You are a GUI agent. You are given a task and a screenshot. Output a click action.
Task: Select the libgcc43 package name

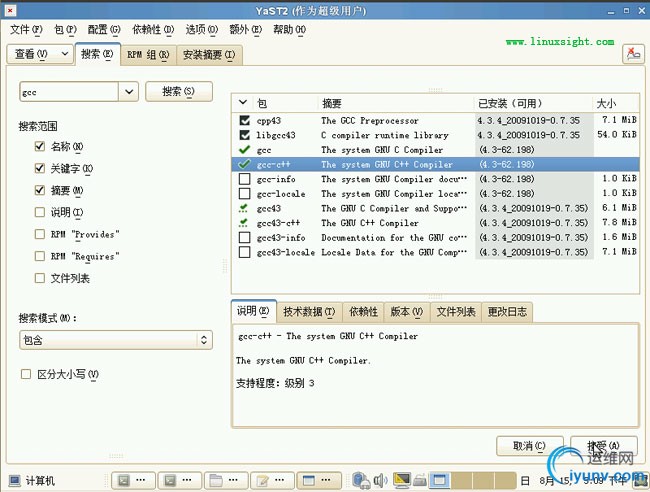pyautogui.click(x=276, y=135)
